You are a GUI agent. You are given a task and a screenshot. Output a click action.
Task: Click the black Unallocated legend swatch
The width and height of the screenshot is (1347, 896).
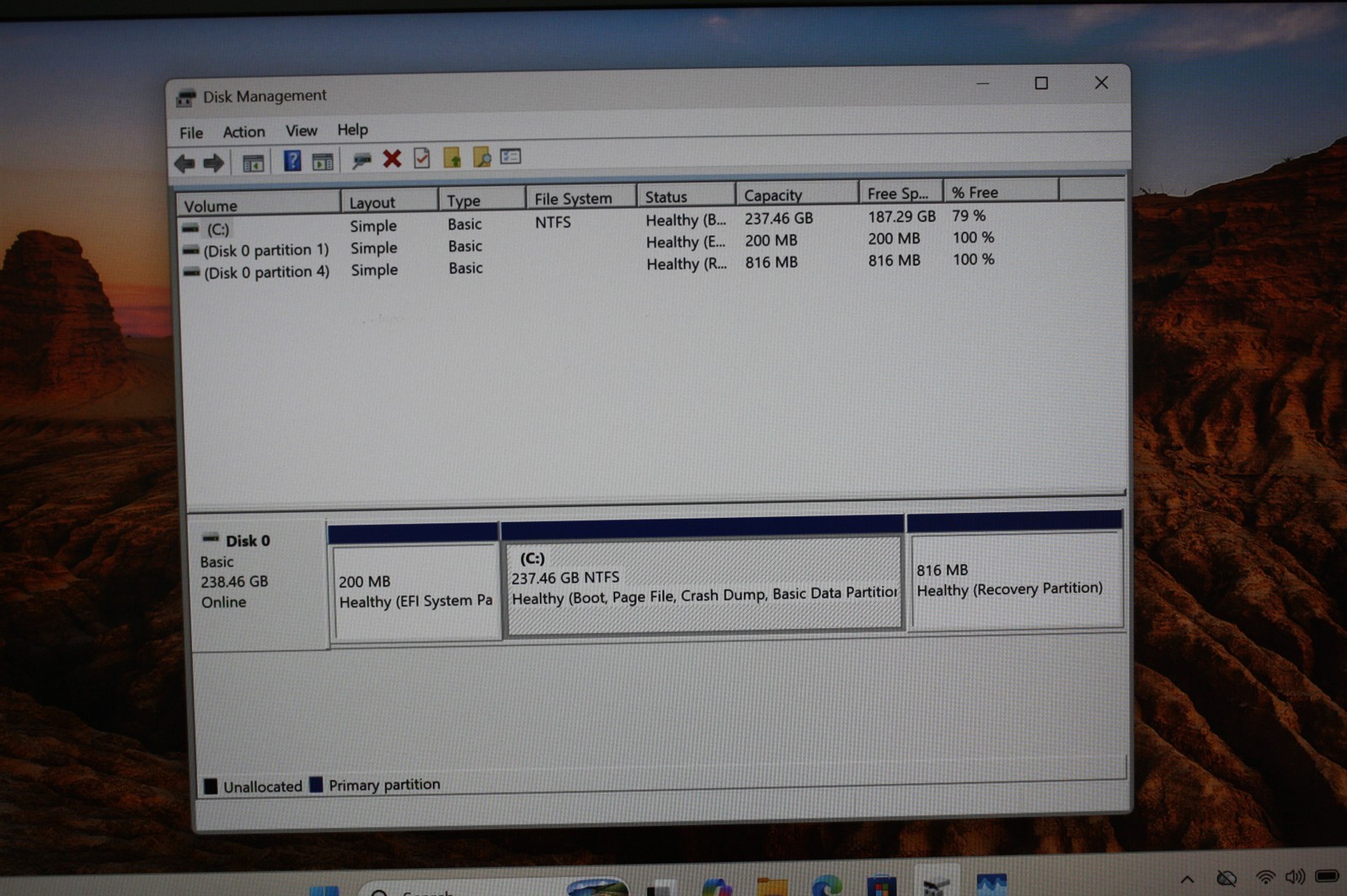tap(211, 787)
